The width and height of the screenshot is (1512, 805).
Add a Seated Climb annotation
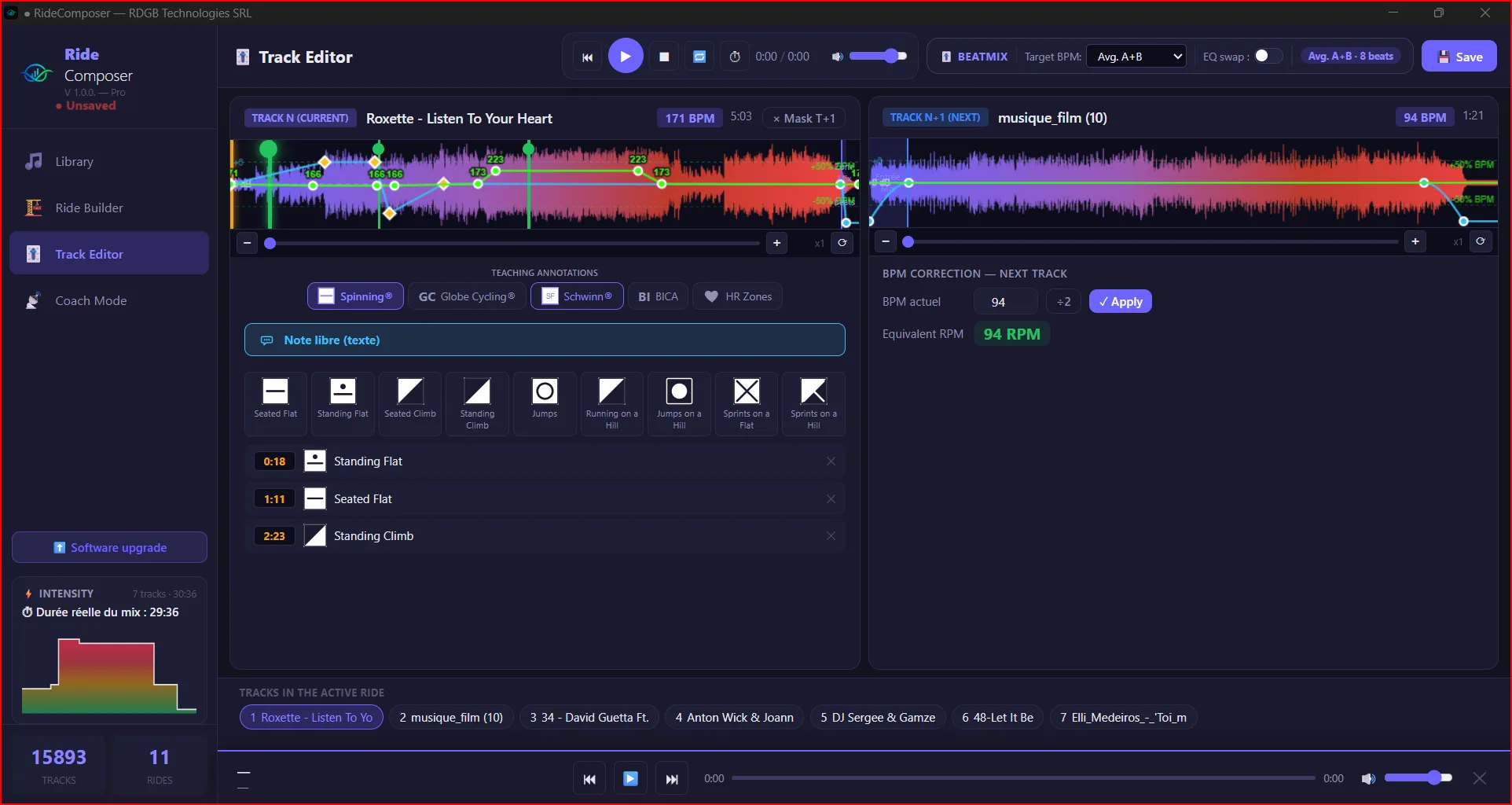tap(410, 403)
